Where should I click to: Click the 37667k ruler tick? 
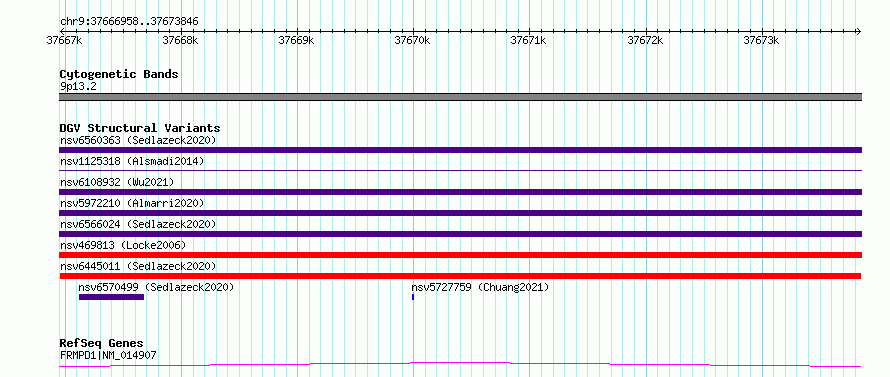(x=65, y=40)
